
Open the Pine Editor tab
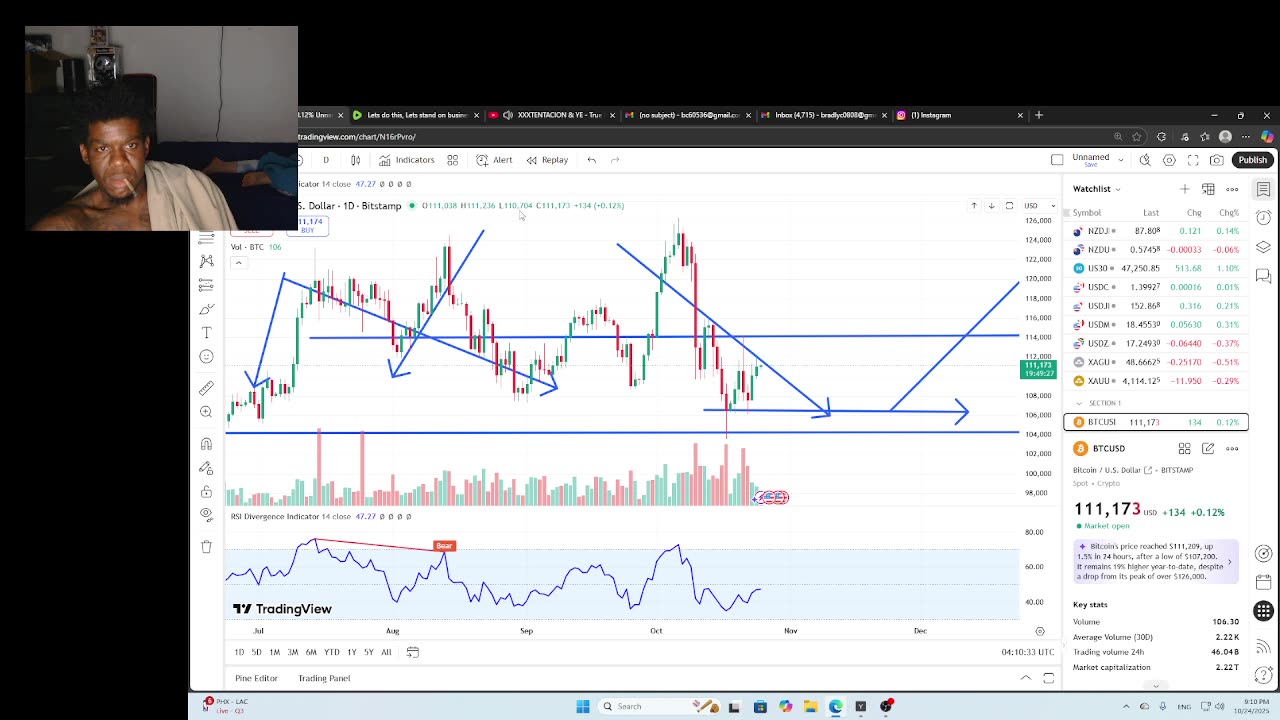point(256,678)
